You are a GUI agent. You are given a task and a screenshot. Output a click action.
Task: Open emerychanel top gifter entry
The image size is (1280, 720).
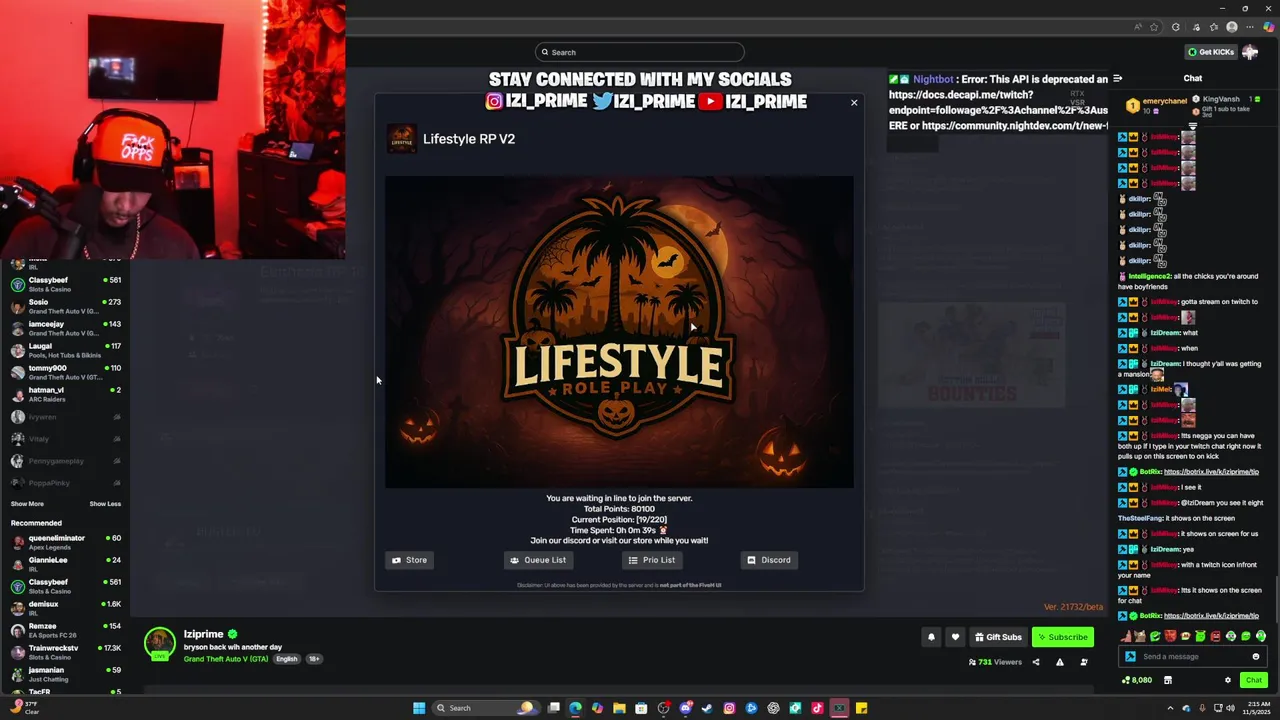[x=1156, y=105]
